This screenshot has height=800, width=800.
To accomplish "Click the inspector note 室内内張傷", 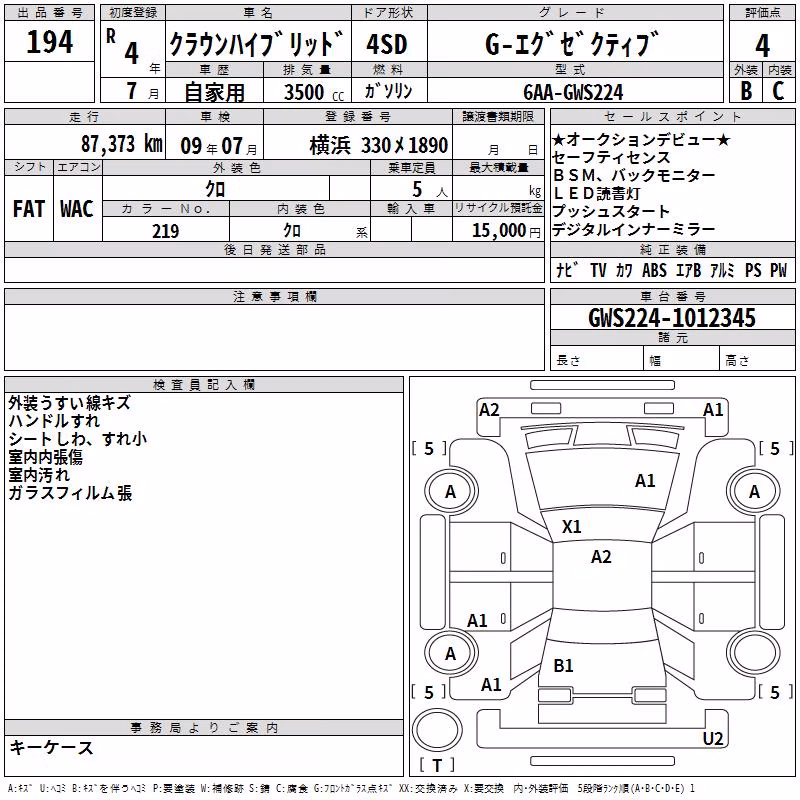I will [x=45, y=457].
